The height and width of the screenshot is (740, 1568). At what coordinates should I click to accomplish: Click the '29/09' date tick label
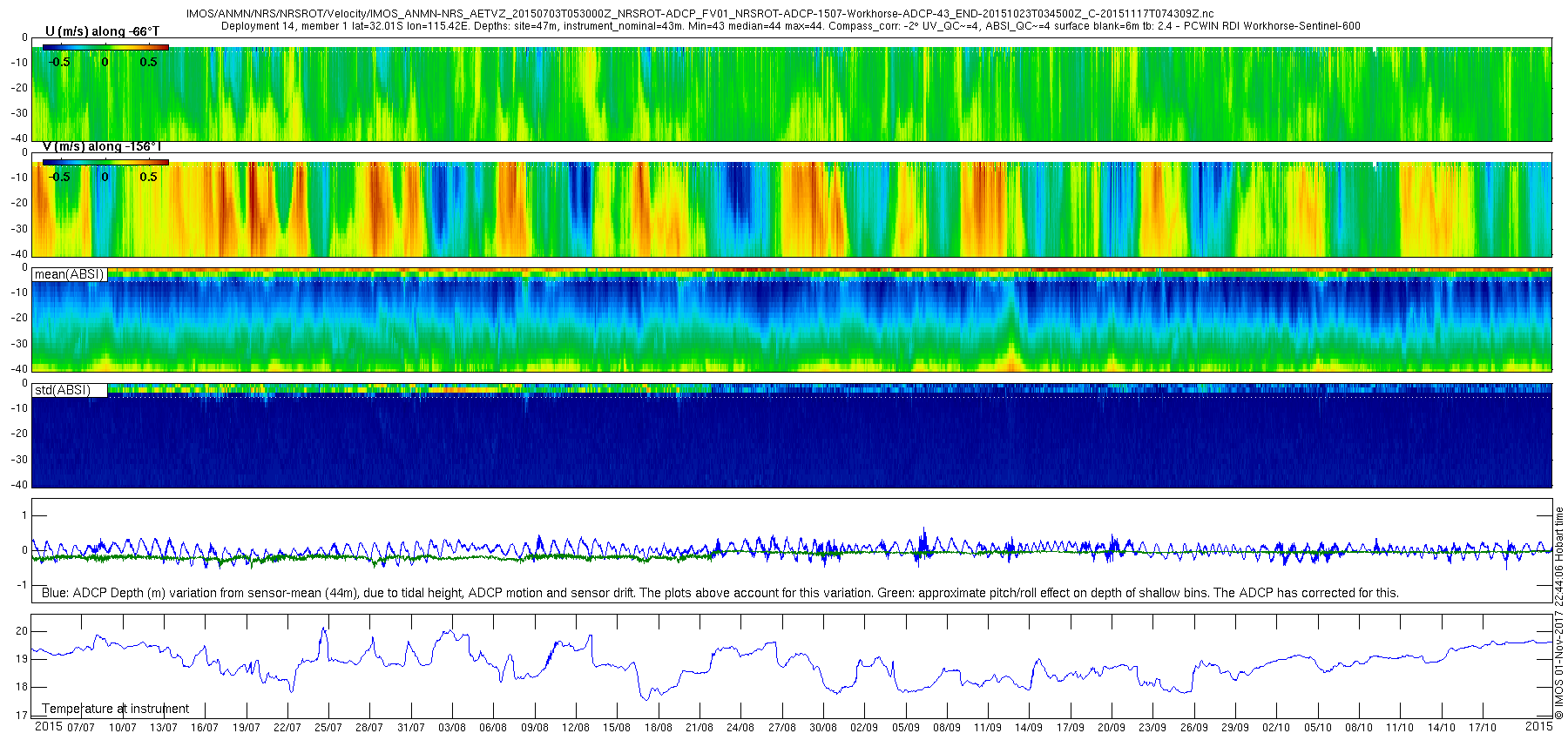(x=1235, y=728)
